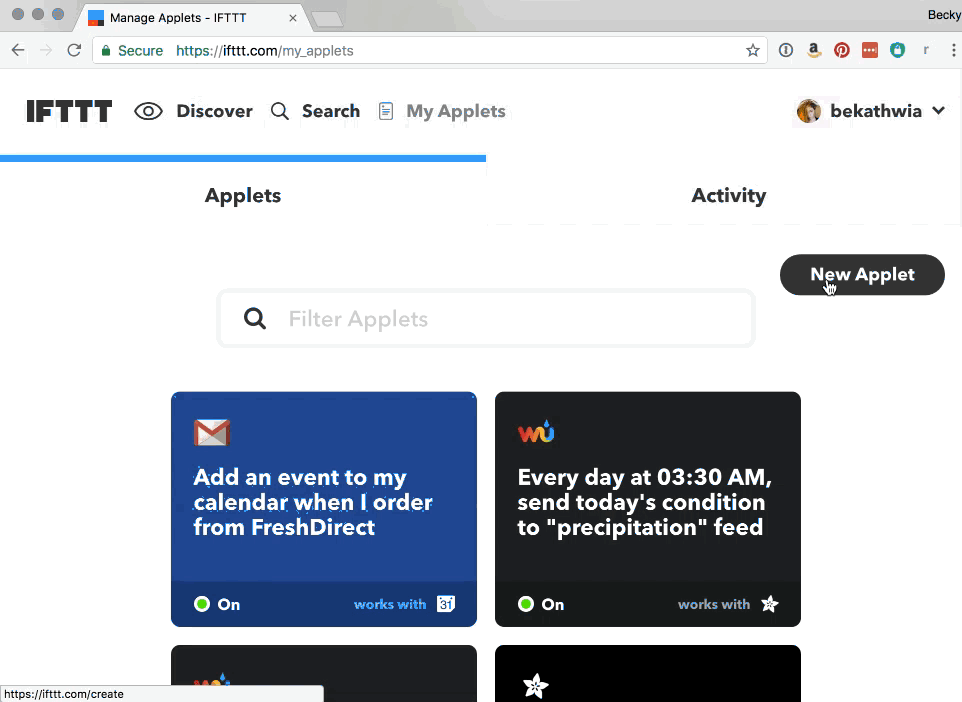Click the Search magnifier icon in the navbar
Viewport: 962px width, 702px height.
pyautogui.click(x=280, y=111)
